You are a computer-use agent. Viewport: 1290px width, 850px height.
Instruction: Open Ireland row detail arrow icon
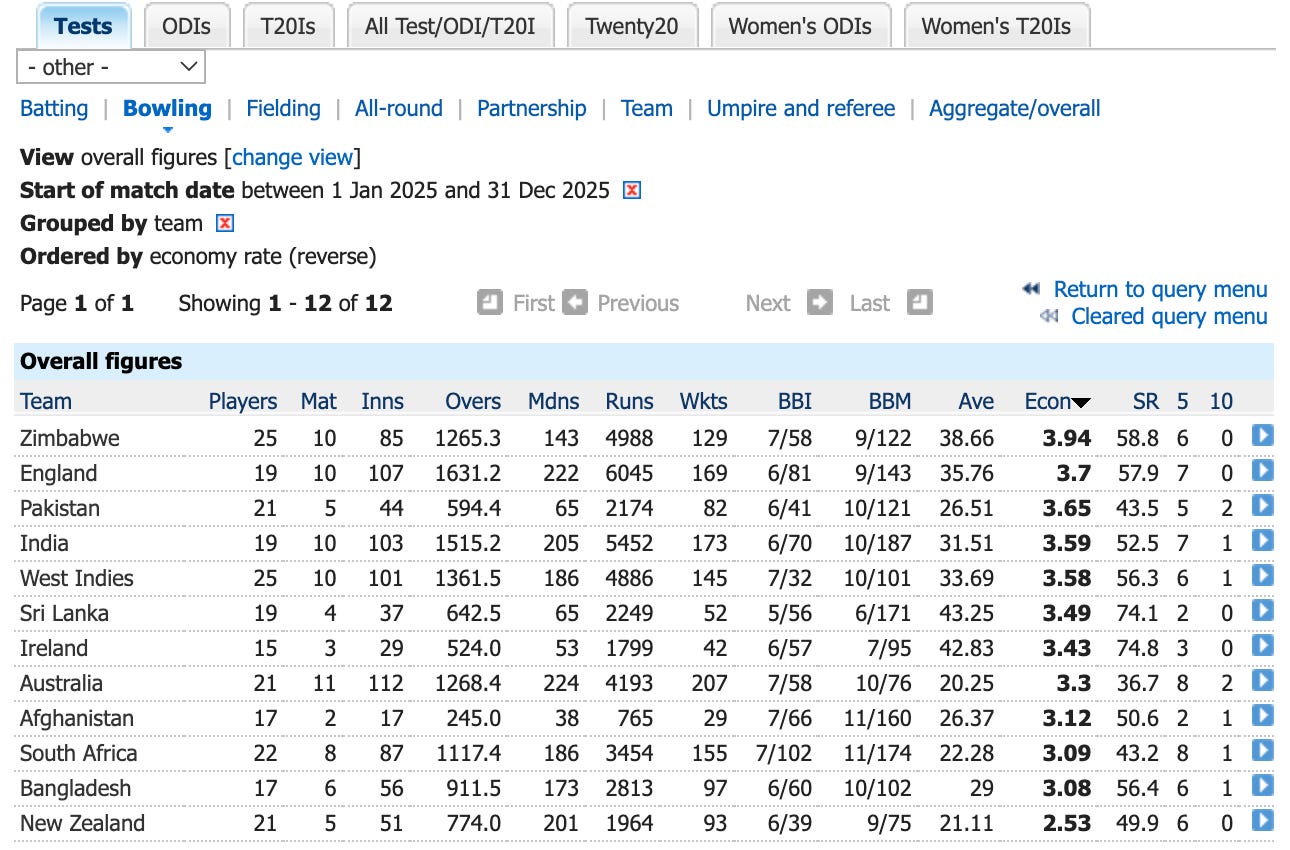click(1263, 646)
